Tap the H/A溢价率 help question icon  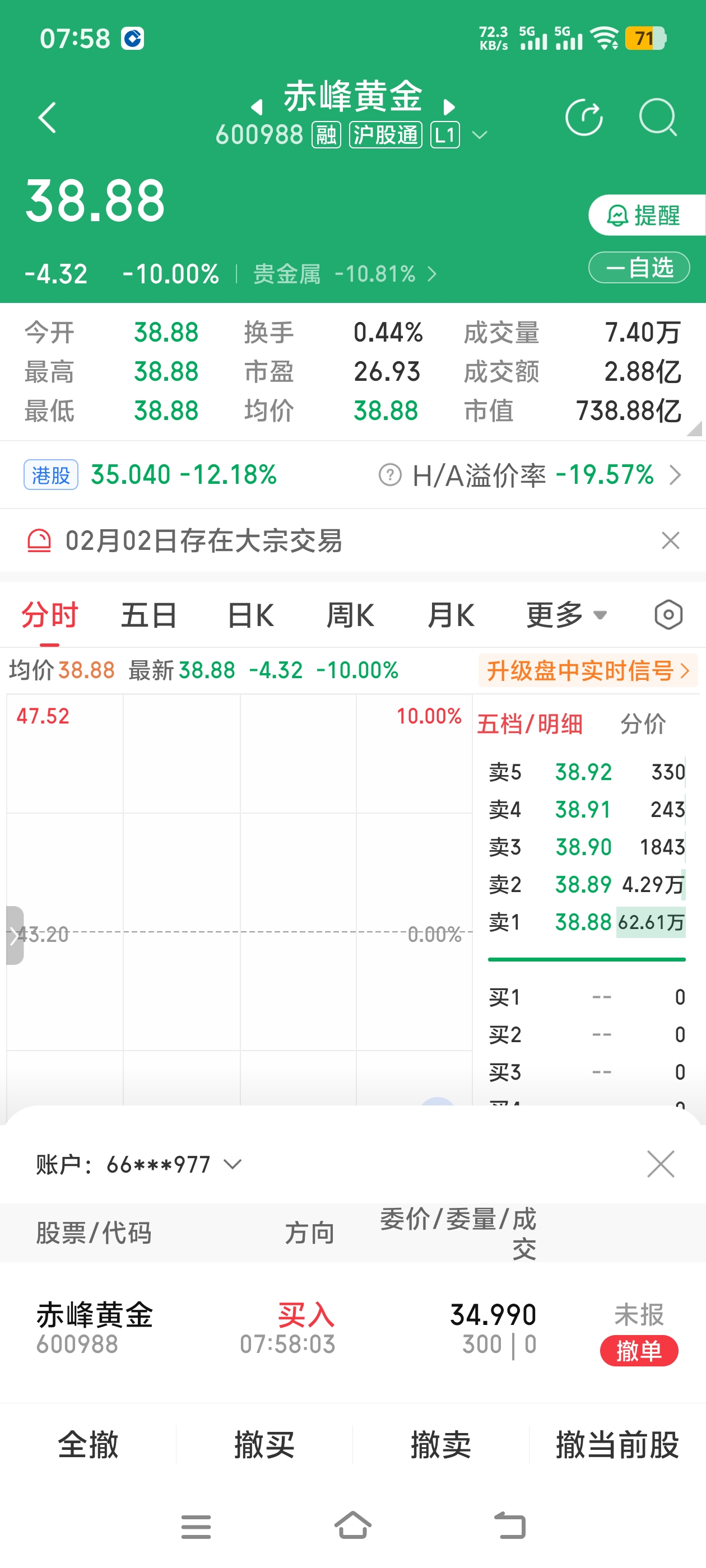tap(390, 475)
